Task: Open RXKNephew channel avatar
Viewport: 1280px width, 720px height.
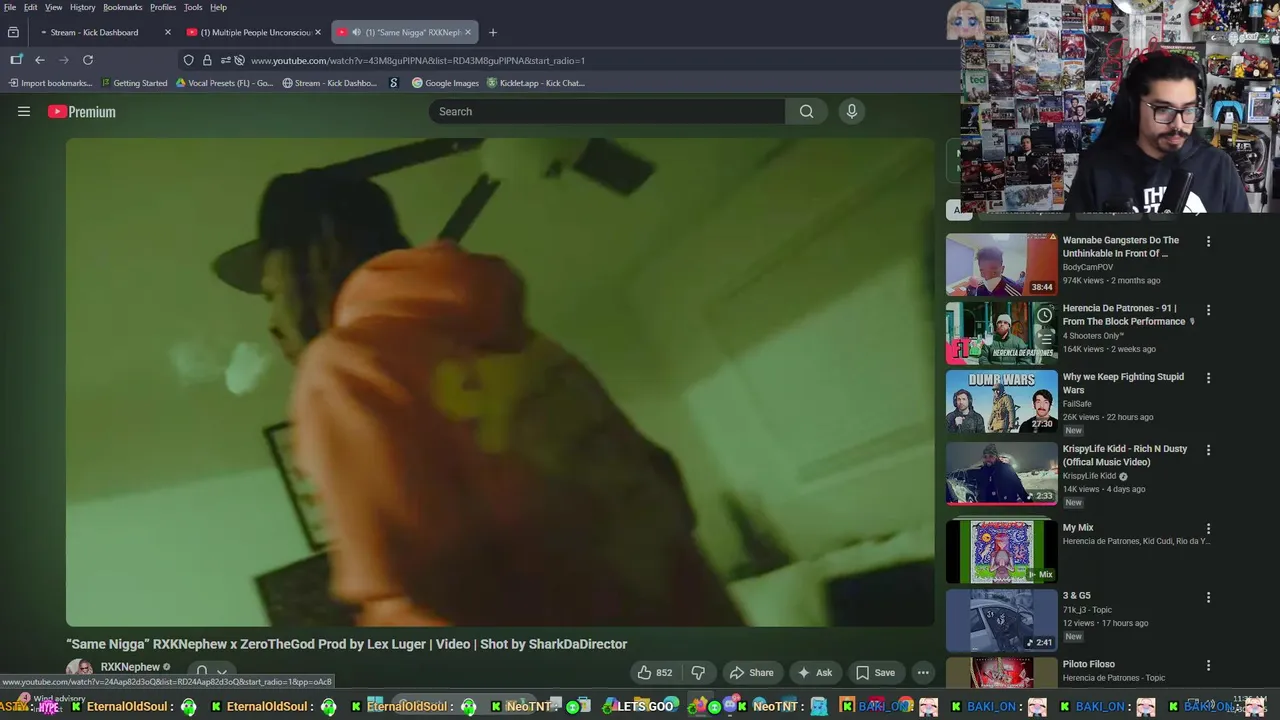Action: pos(79,669)
